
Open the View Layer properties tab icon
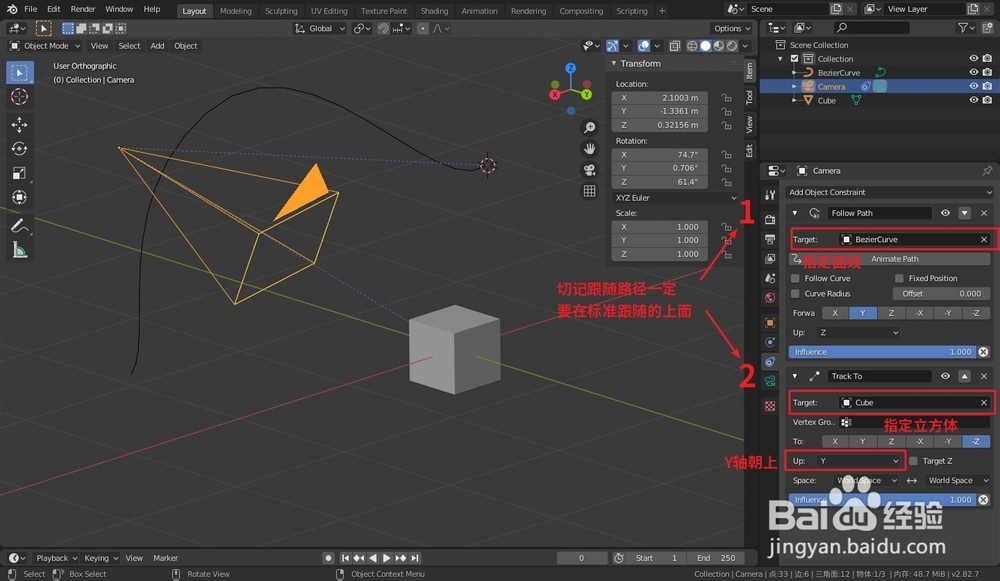770,259
